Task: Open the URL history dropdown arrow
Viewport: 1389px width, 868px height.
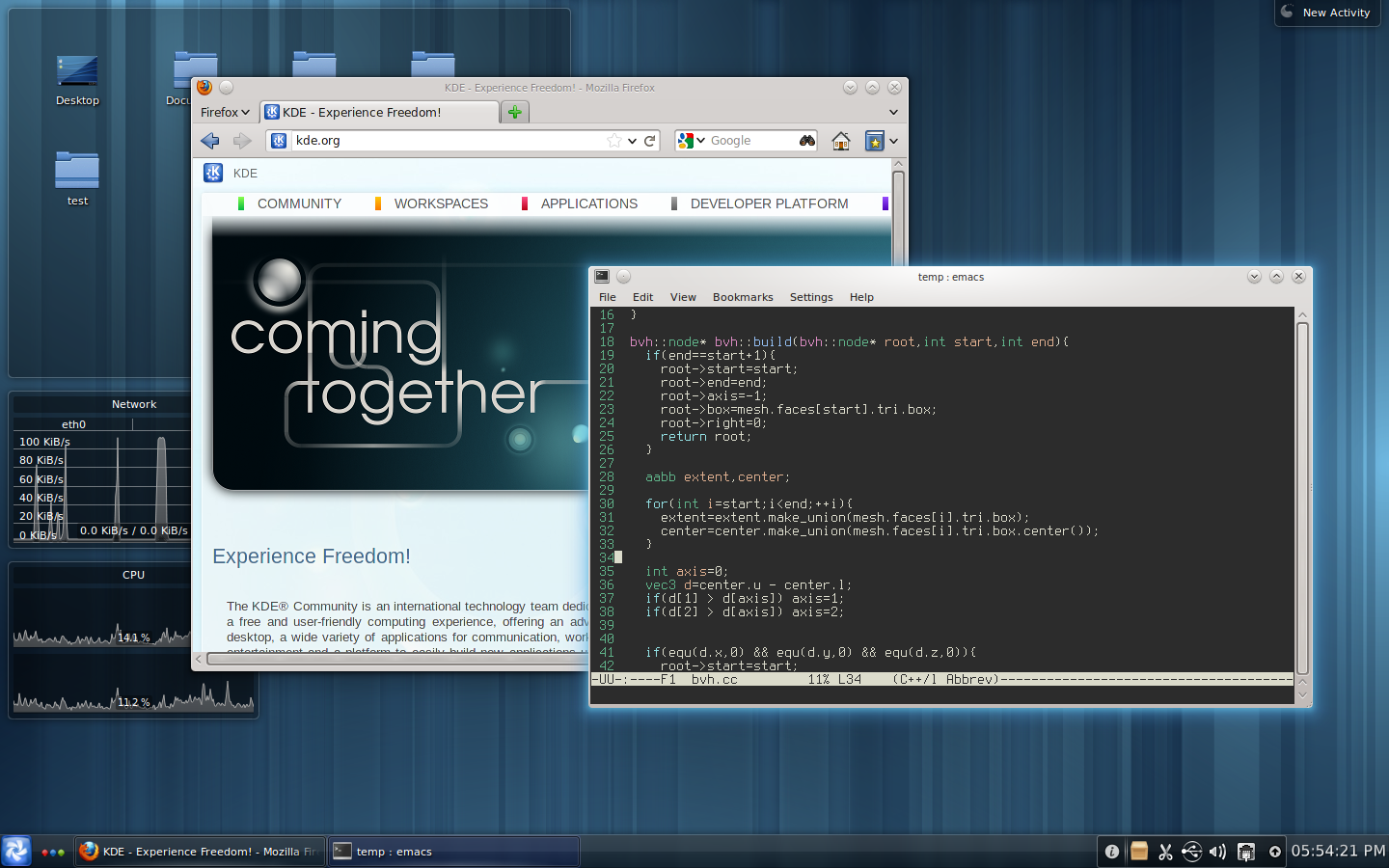Action: pyautogui.click(x=632, y=141)
